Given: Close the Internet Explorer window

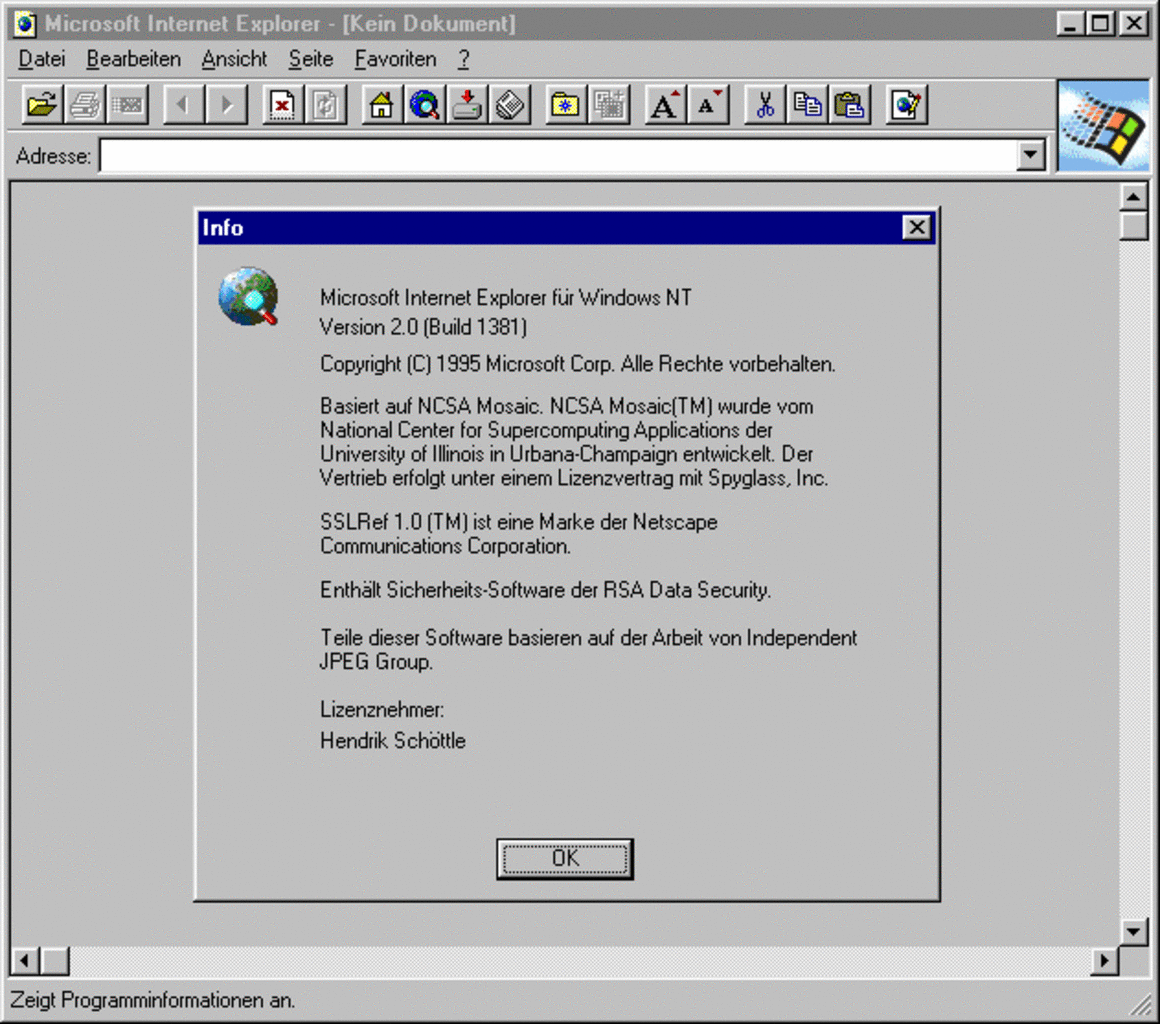Looking at the screenshot, I should pos(1133,24).
